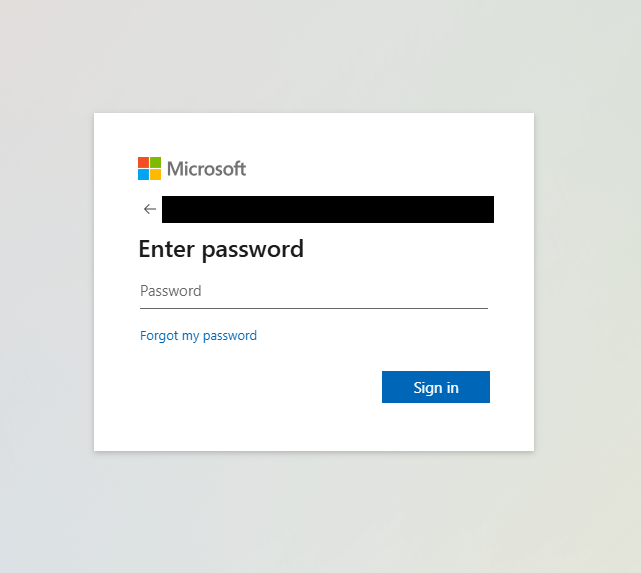Select the underline of the password field
This screenshot has width=641, height=573.
coord(313,308)
